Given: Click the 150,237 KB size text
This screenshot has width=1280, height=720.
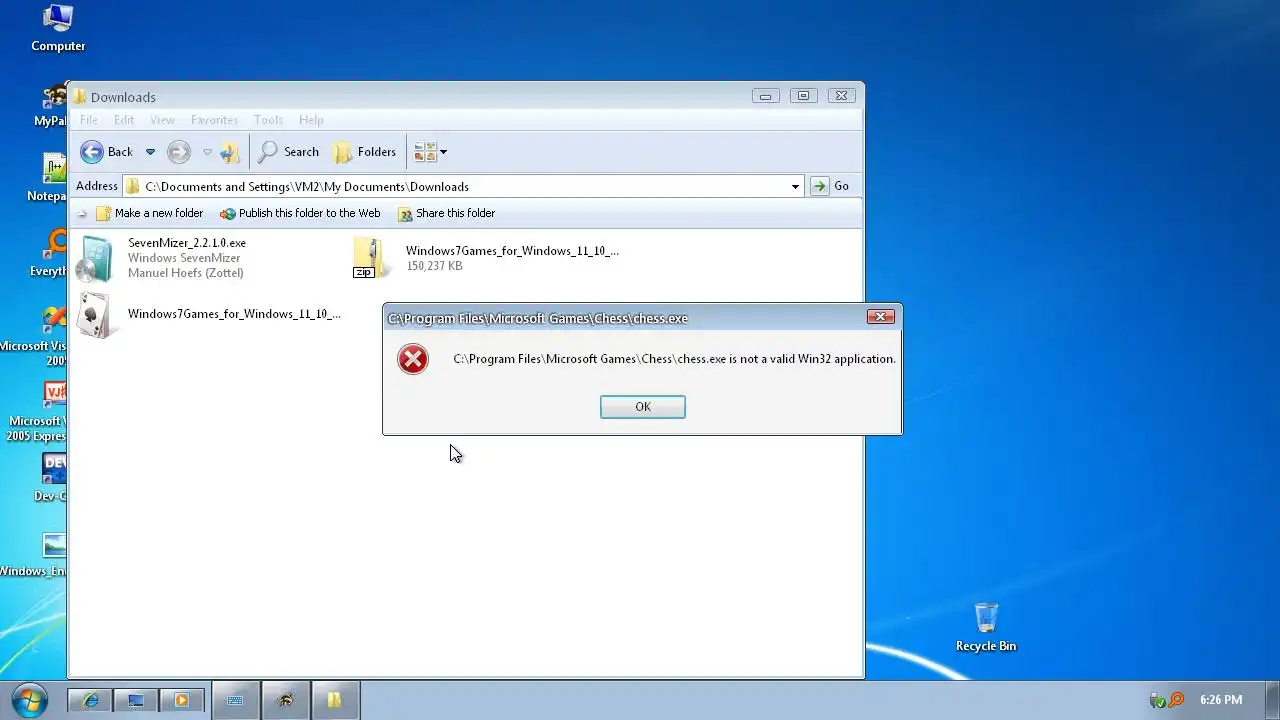Looking at the screenshot, I should (x=434, y=266).
